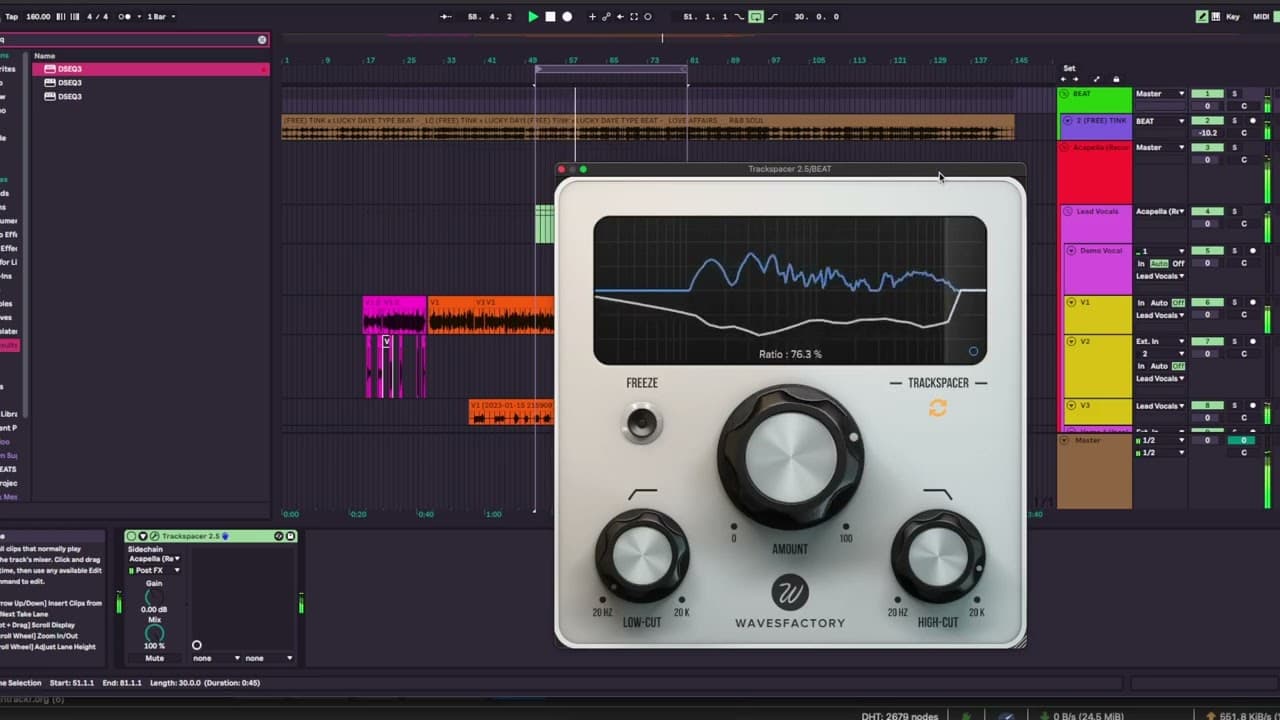The width and height of the screenshot is (1280, 720).
Task: Click the Trackspacer Amount knob
Action: point(790,459)
